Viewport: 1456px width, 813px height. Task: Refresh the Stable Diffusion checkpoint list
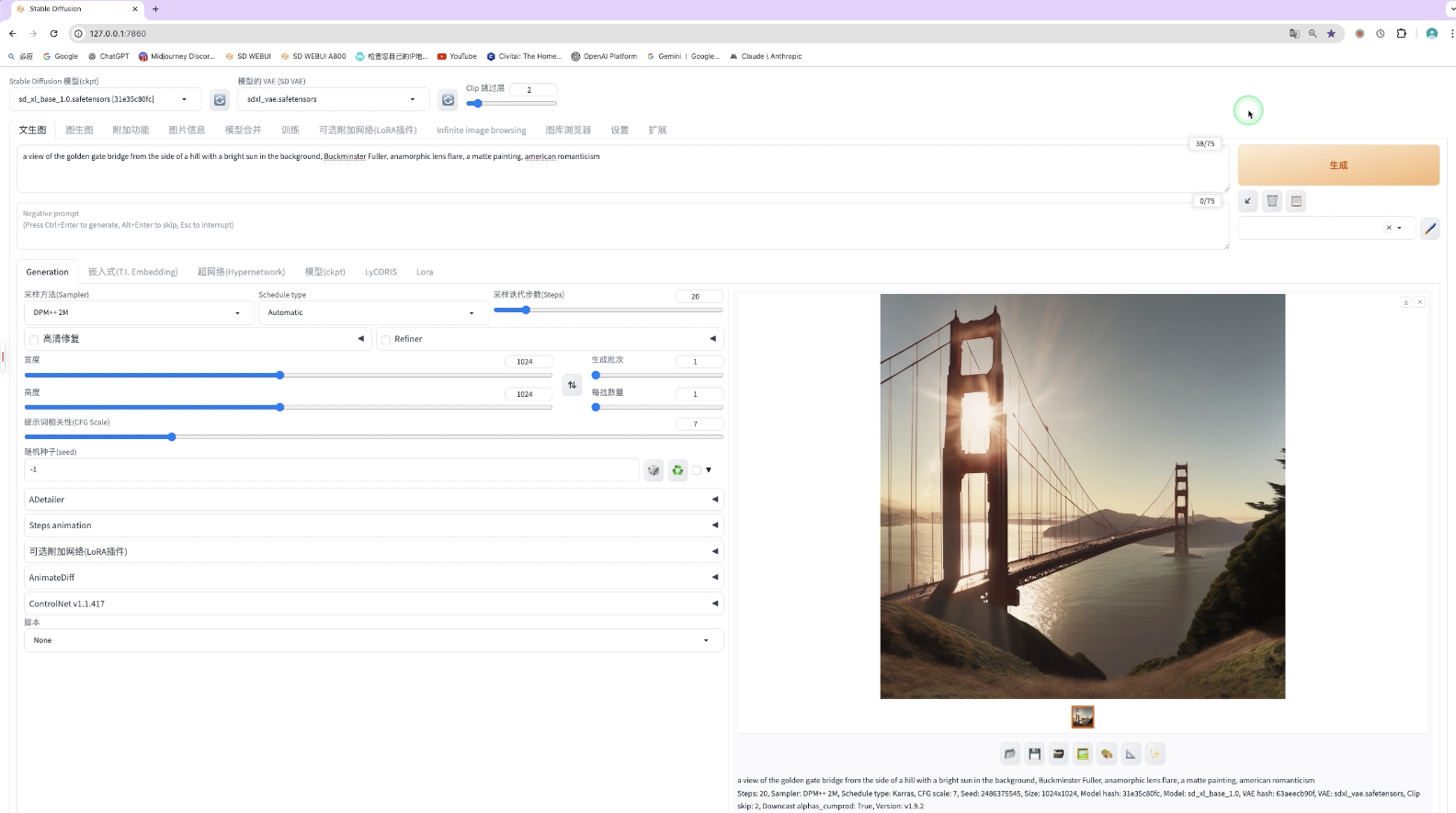click(x=220, y=99)
